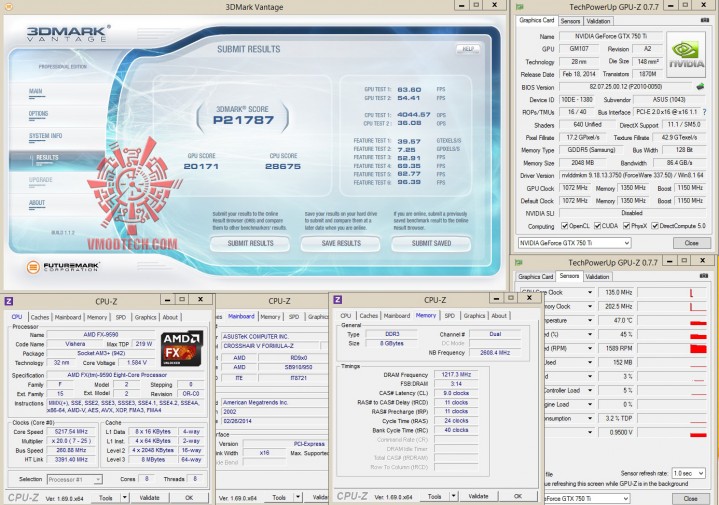This screenshot has width=719, height=505.
Task: Open the Temperature sensor dropdown arrow
Action: [590, 321]
